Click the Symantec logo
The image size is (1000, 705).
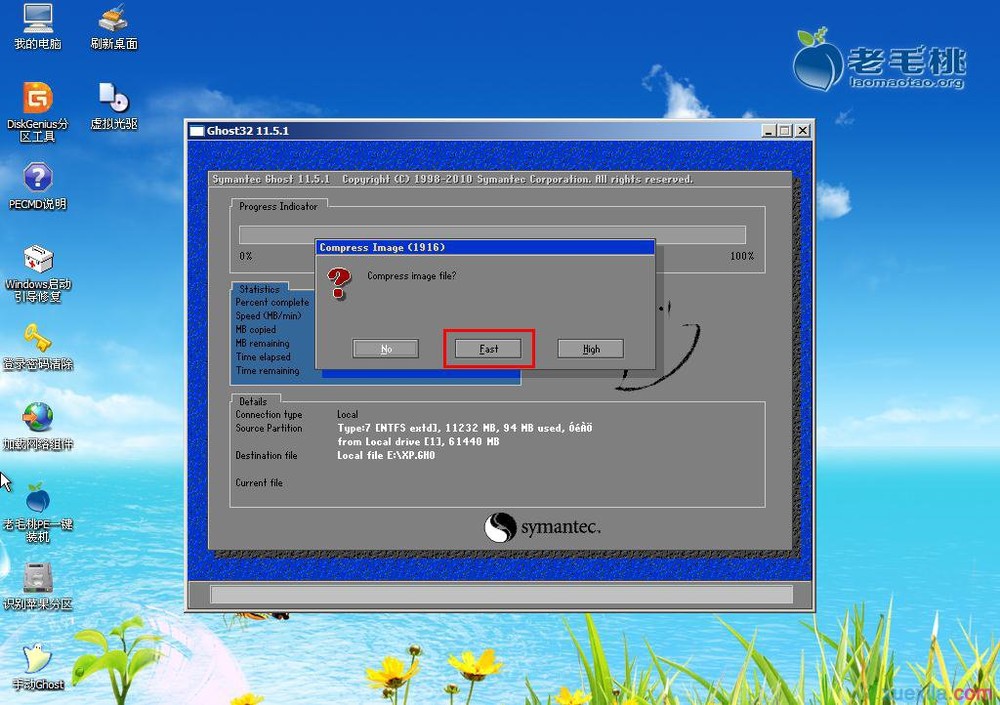pos(542,528)
